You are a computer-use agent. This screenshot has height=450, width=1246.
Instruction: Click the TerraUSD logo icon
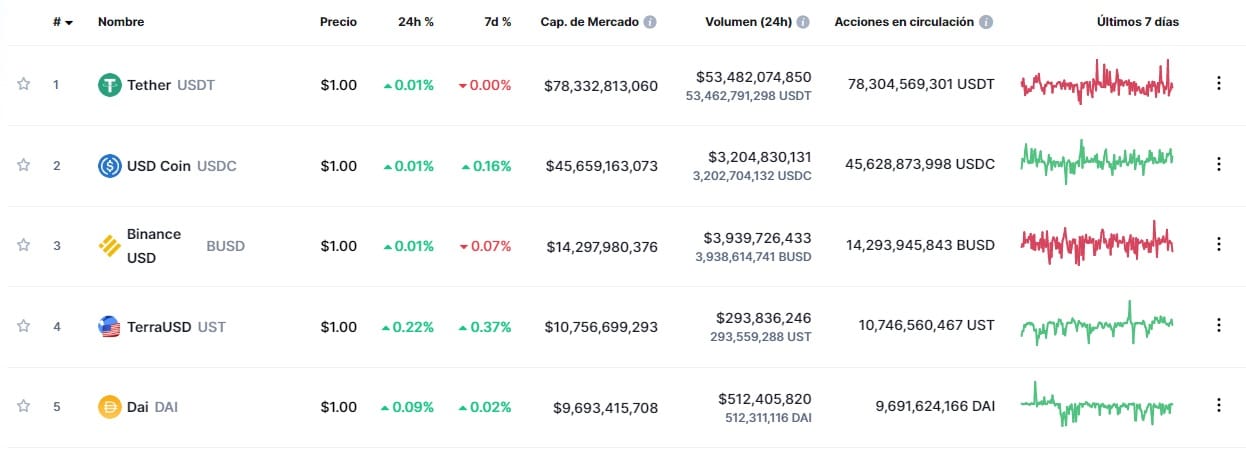tap(109, 327)
